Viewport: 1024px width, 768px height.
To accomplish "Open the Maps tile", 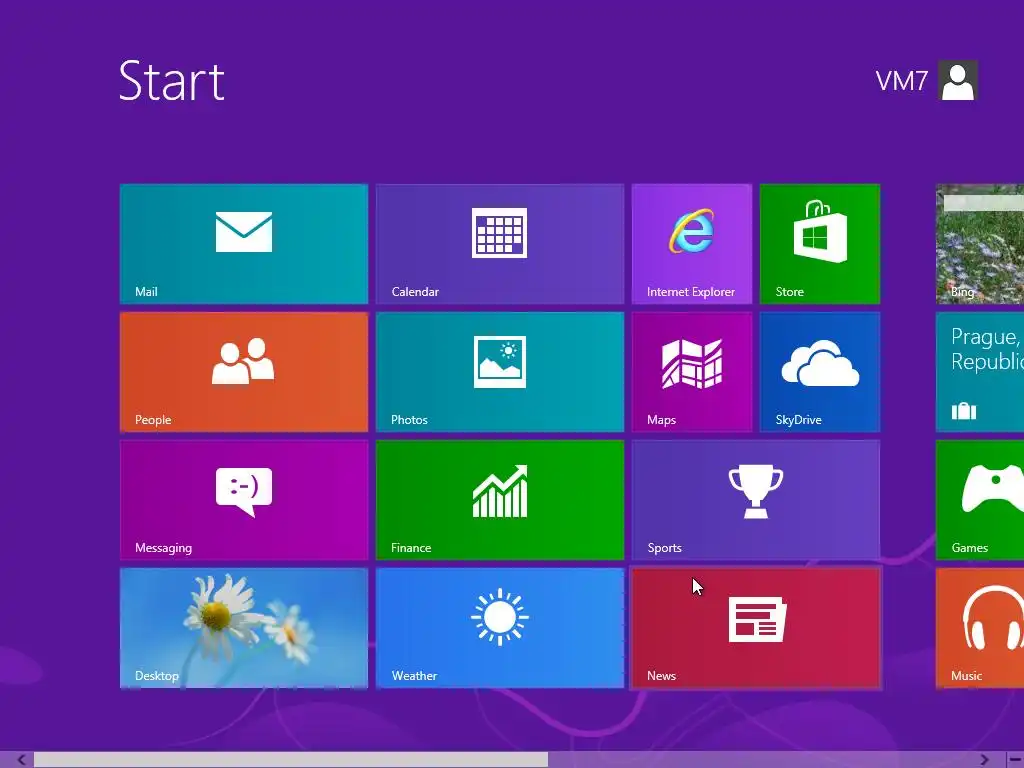I will pyautogui.click(x=692, y=372).
